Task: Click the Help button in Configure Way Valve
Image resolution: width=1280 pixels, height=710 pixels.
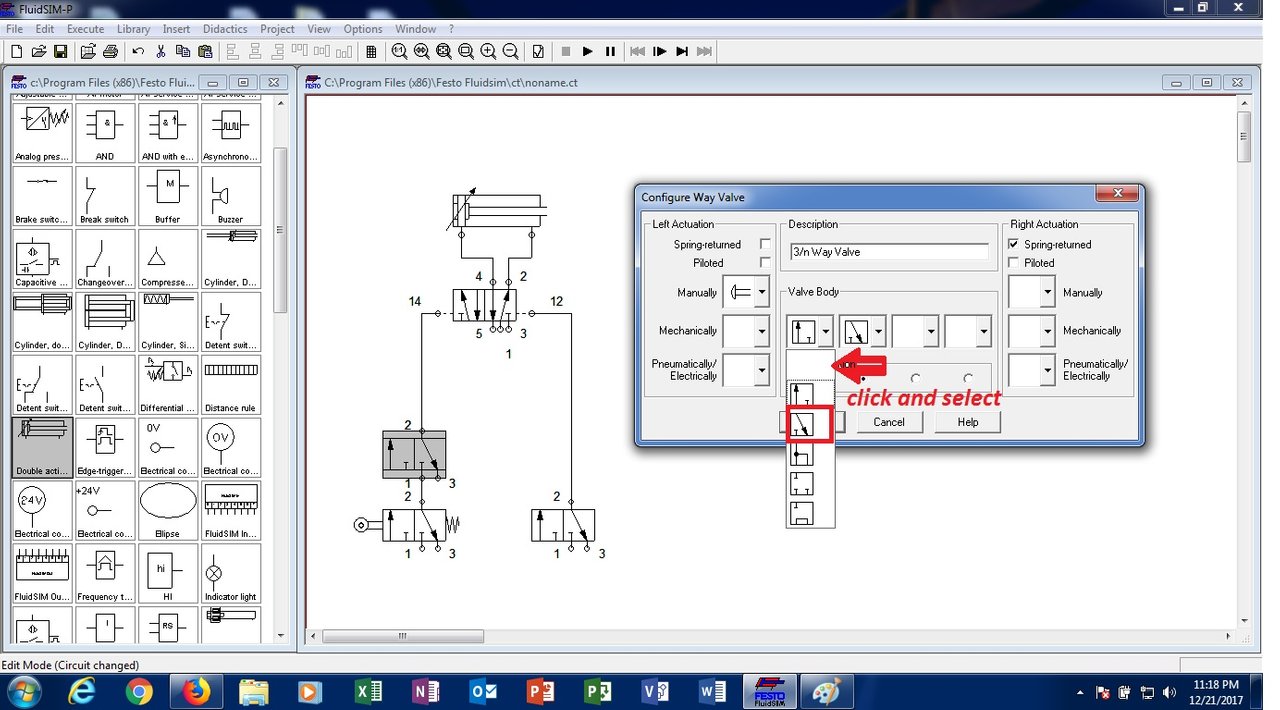Action: [x=966, y=421]
